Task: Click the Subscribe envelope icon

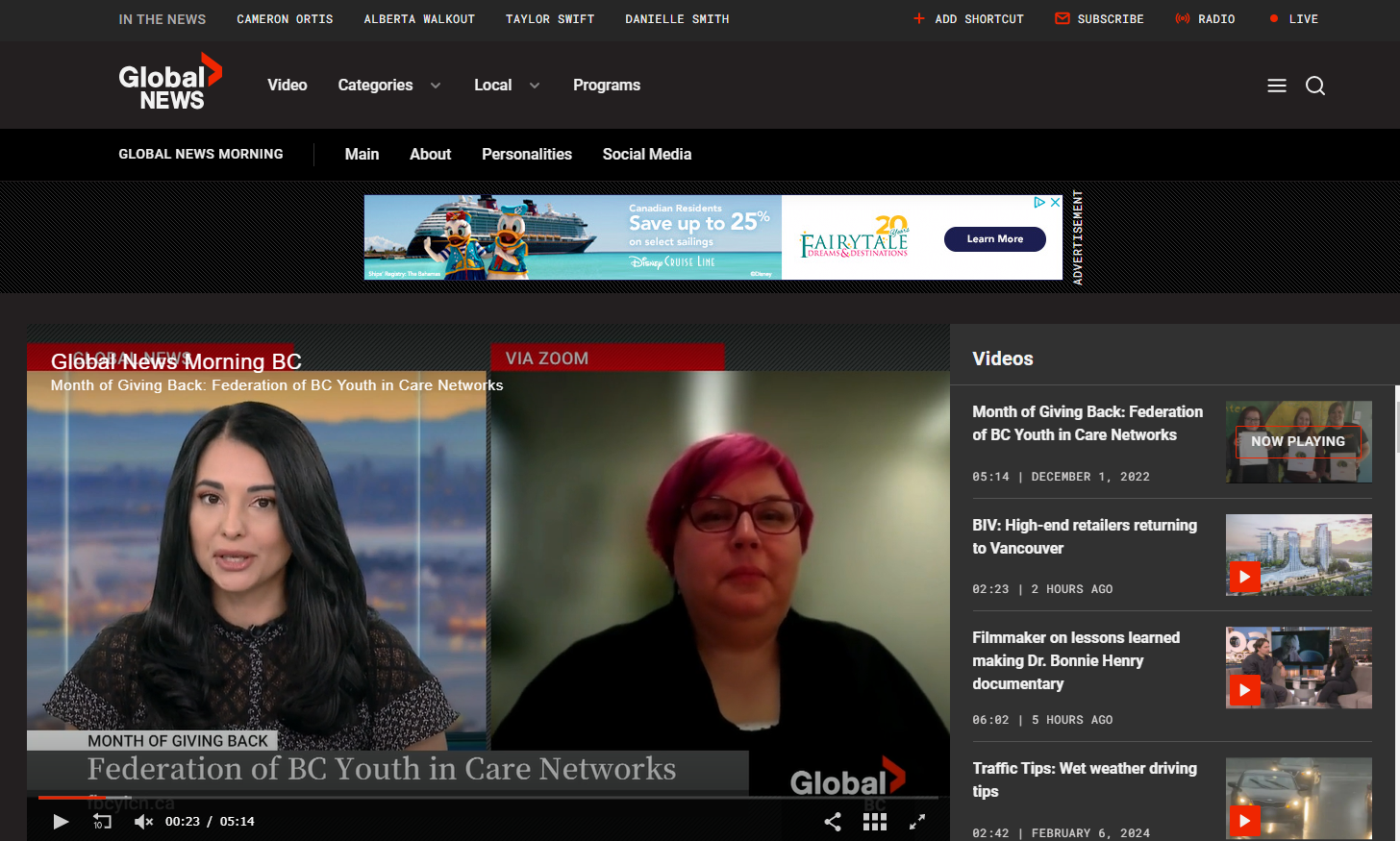Action: tap(1062, 18)
